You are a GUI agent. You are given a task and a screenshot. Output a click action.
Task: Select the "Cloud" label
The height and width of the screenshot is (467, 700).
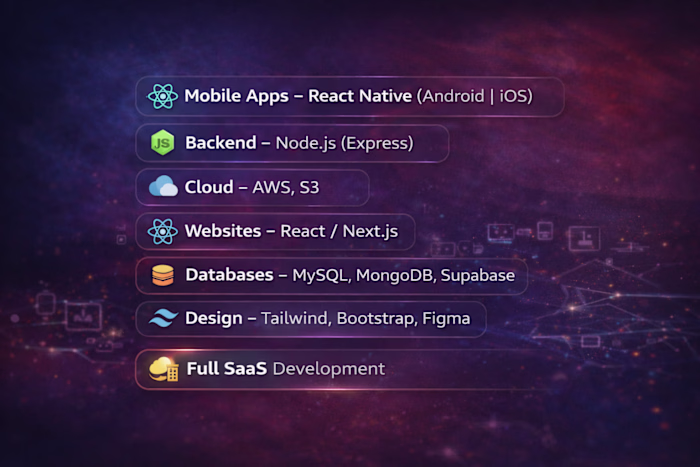(209, 187)
